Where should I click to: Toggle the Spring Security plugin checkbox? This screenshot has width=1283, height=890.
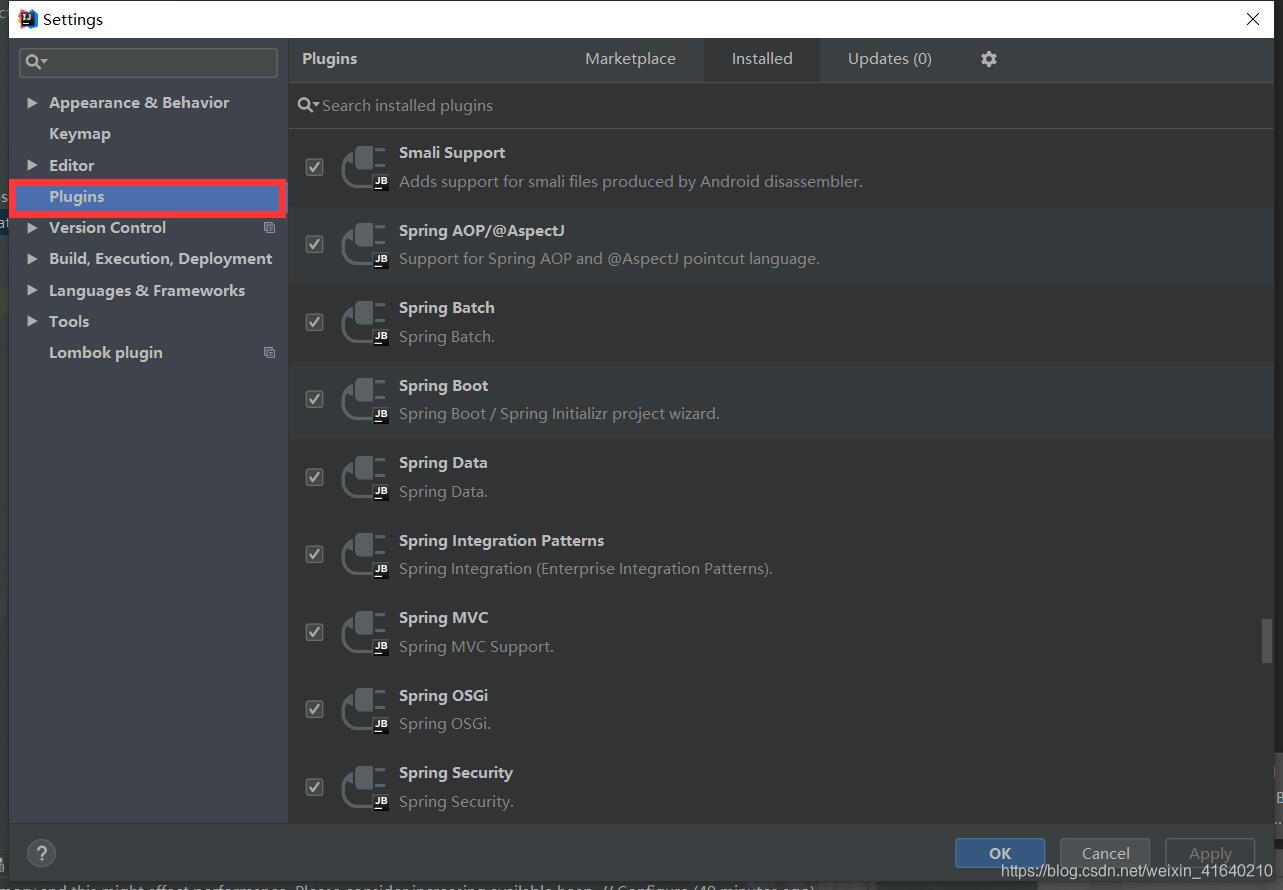click(315, 787)
